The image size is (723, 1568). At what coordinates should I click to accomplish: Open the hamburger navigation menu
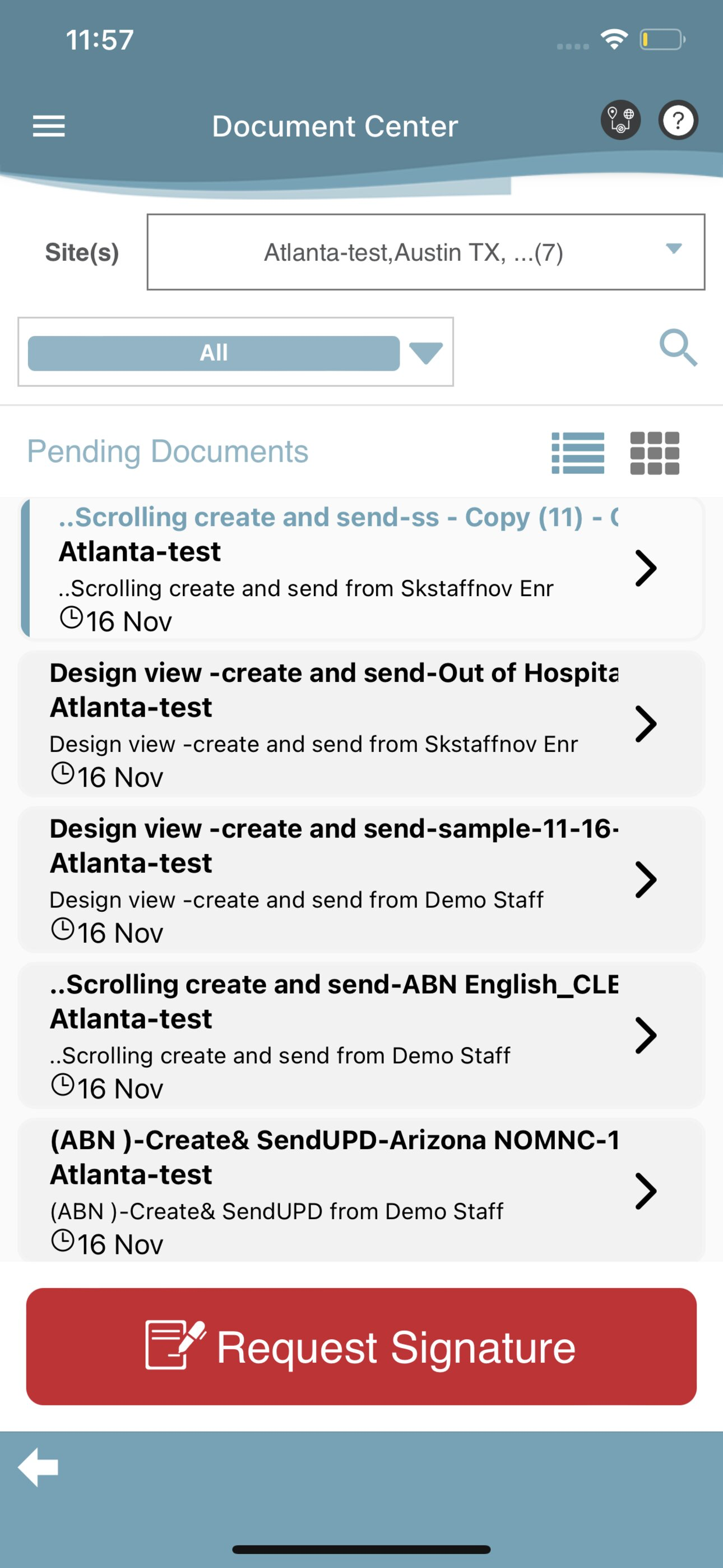click(49, 126)
